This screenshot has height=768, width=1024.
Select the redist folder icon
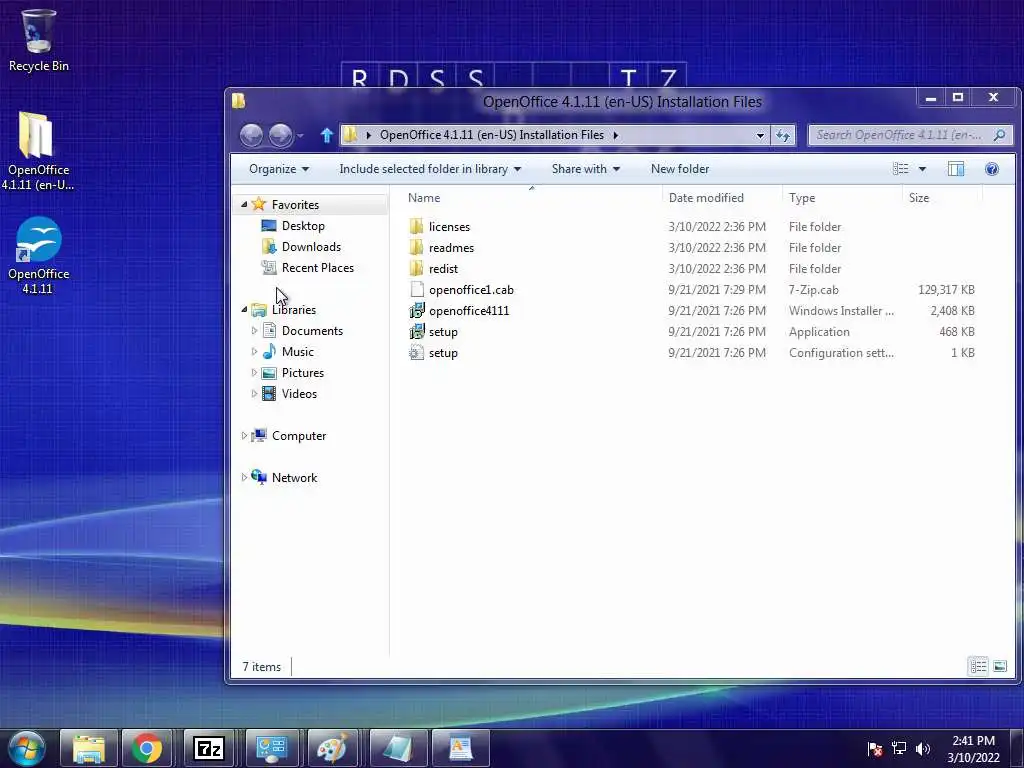[417, 268]
